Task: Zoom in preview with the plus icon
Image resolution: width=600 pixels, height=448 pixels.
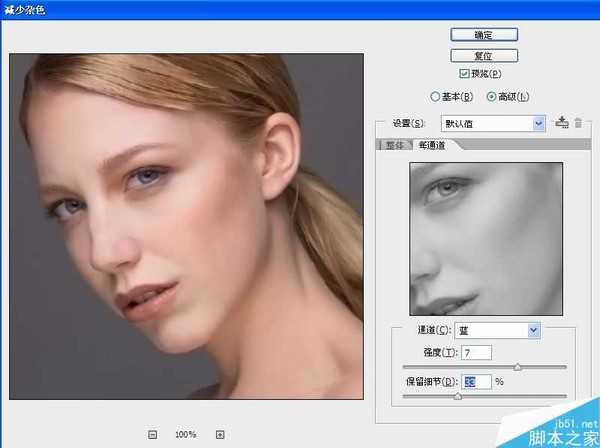Action: (x=220, y=434)
